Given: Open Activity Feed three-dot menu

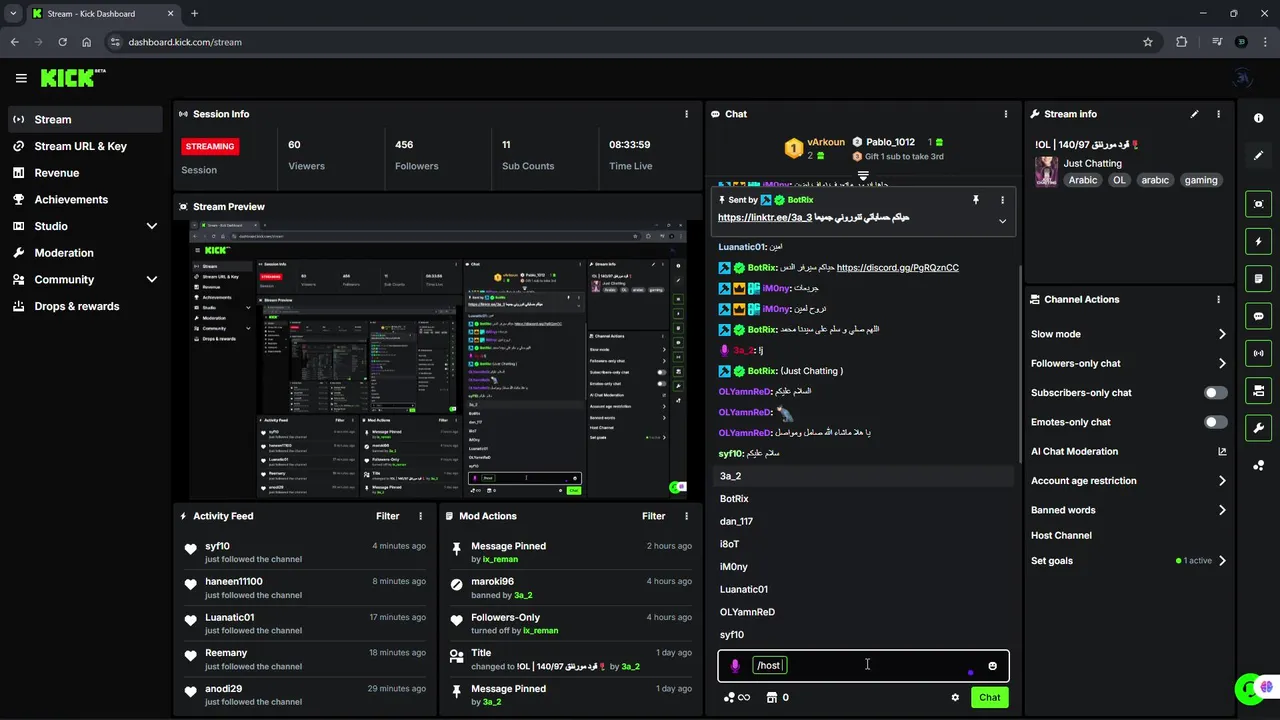Looking at the screenshot, I should [x=420, y=516].
